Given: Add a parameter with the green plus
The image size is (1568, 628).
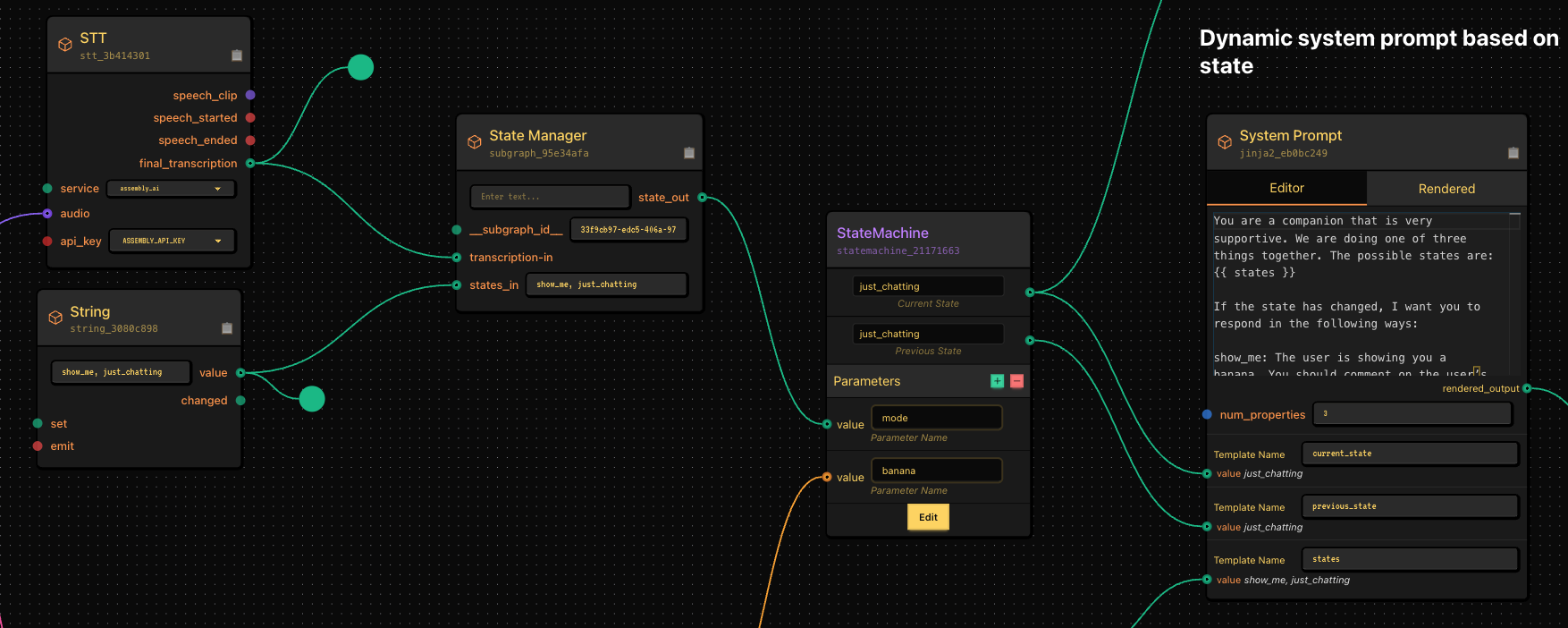Looking at the screenshot, I should pos(998,381).
